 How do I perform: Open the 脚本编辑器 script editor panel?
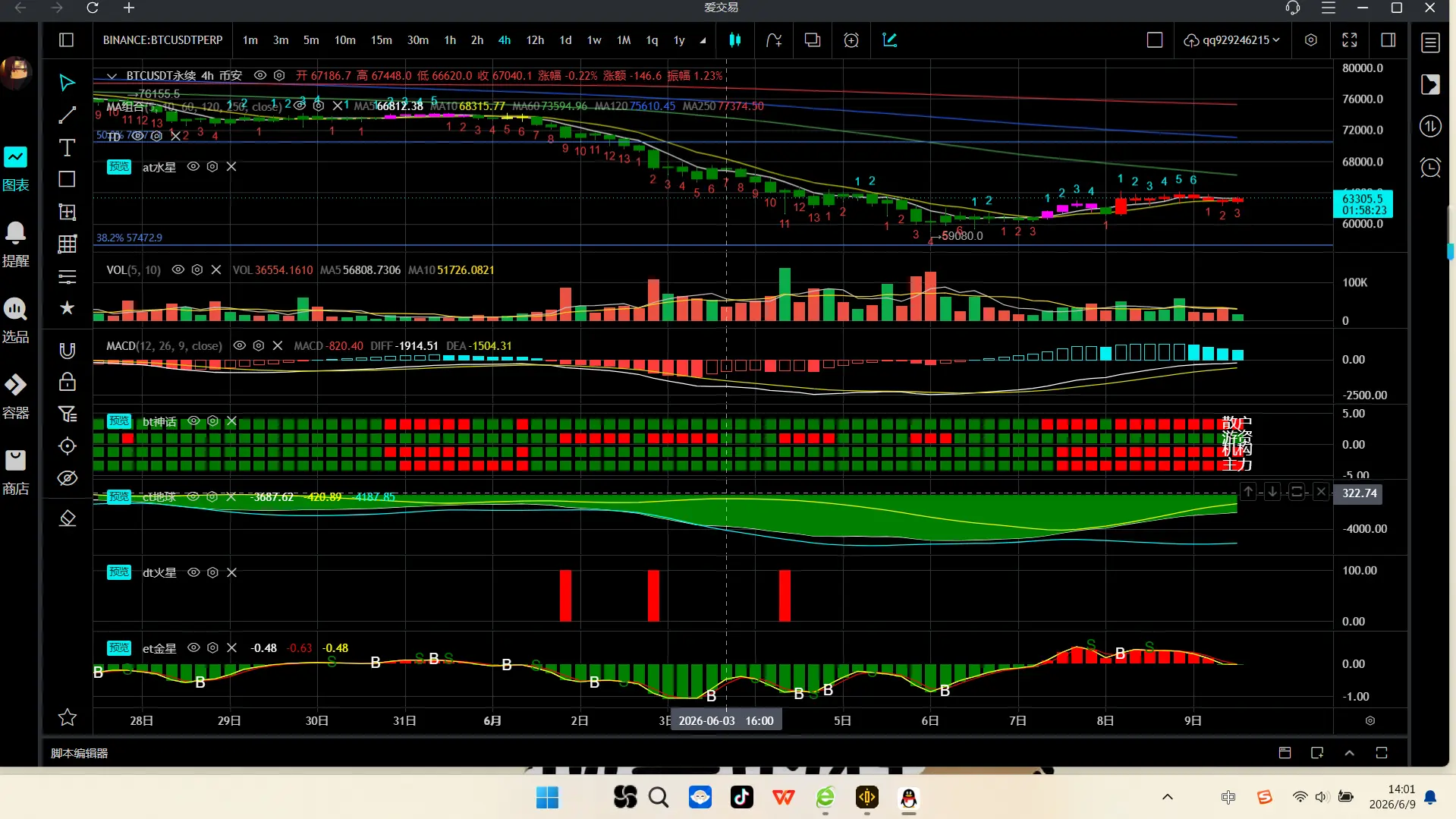(x=79, y=753)
